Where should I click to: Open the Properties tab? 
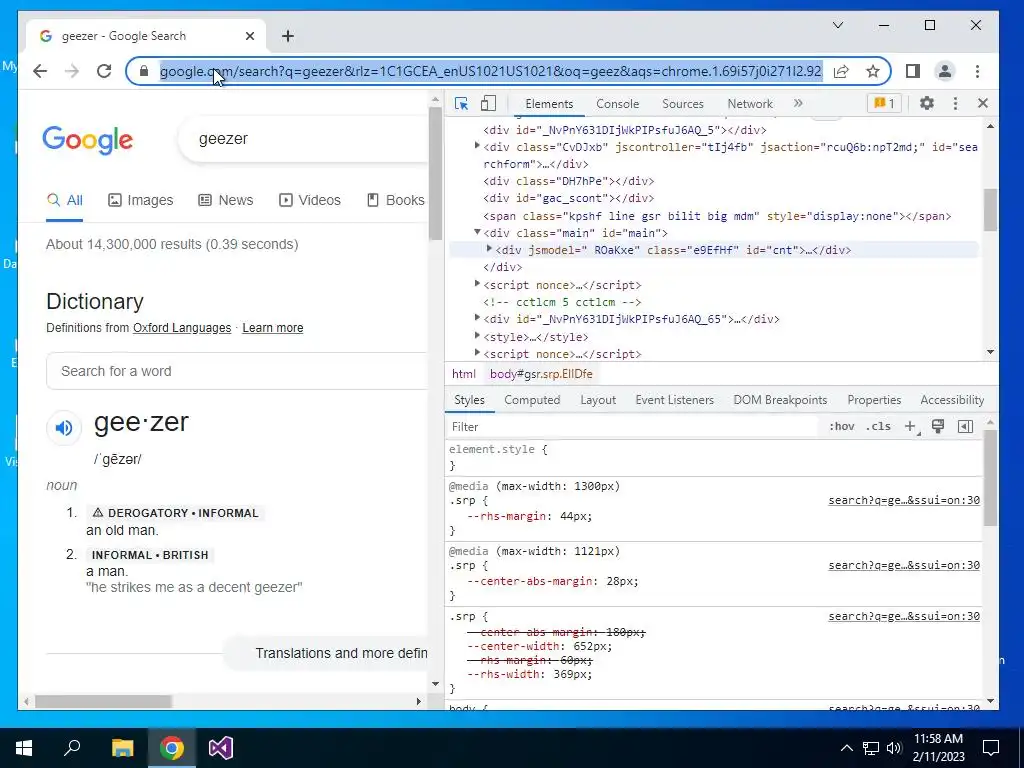tap(874, 400)
